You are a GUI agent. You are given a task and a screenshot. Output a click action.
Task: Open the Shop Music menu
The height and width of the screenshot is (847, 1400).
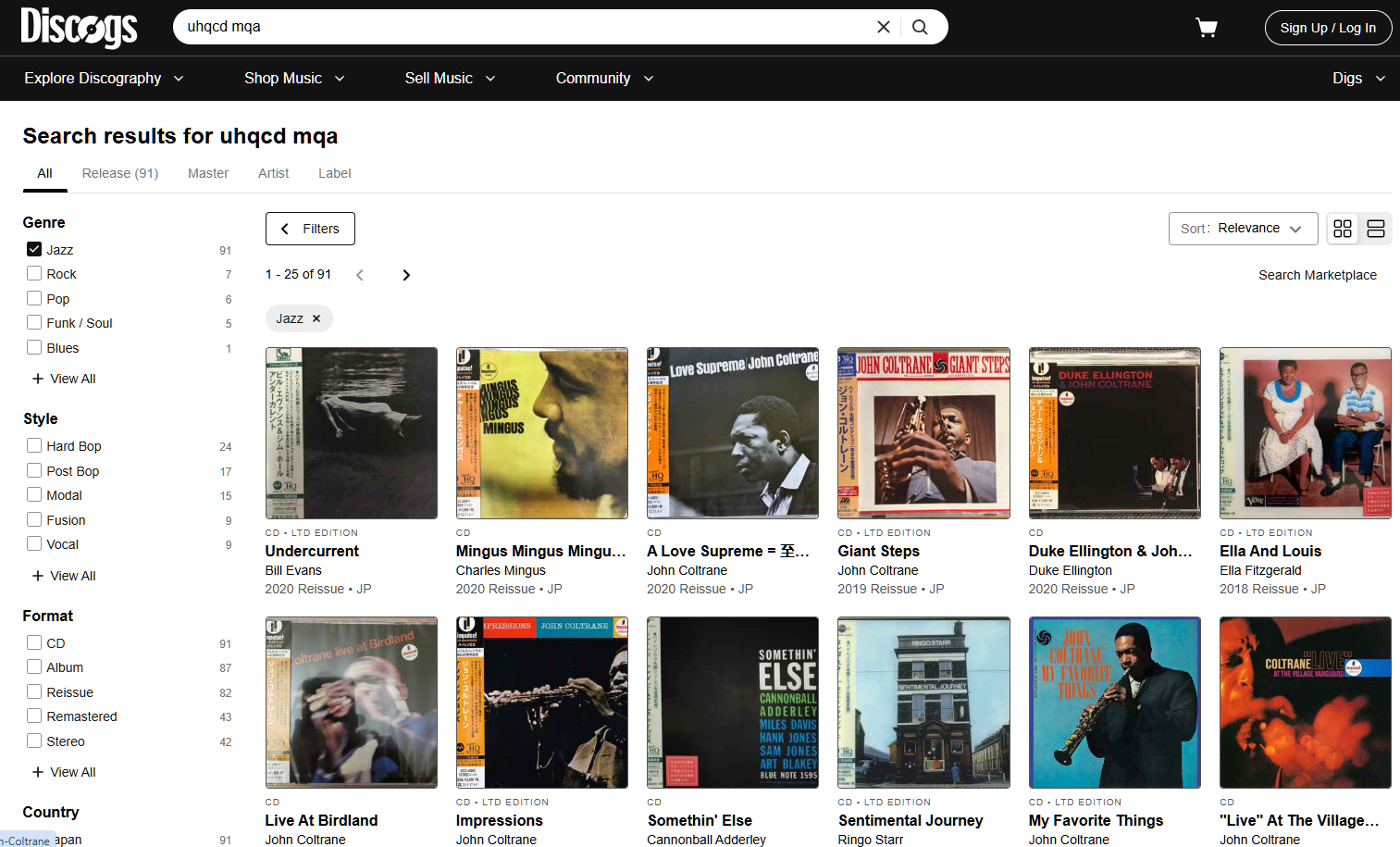point(294,79)
